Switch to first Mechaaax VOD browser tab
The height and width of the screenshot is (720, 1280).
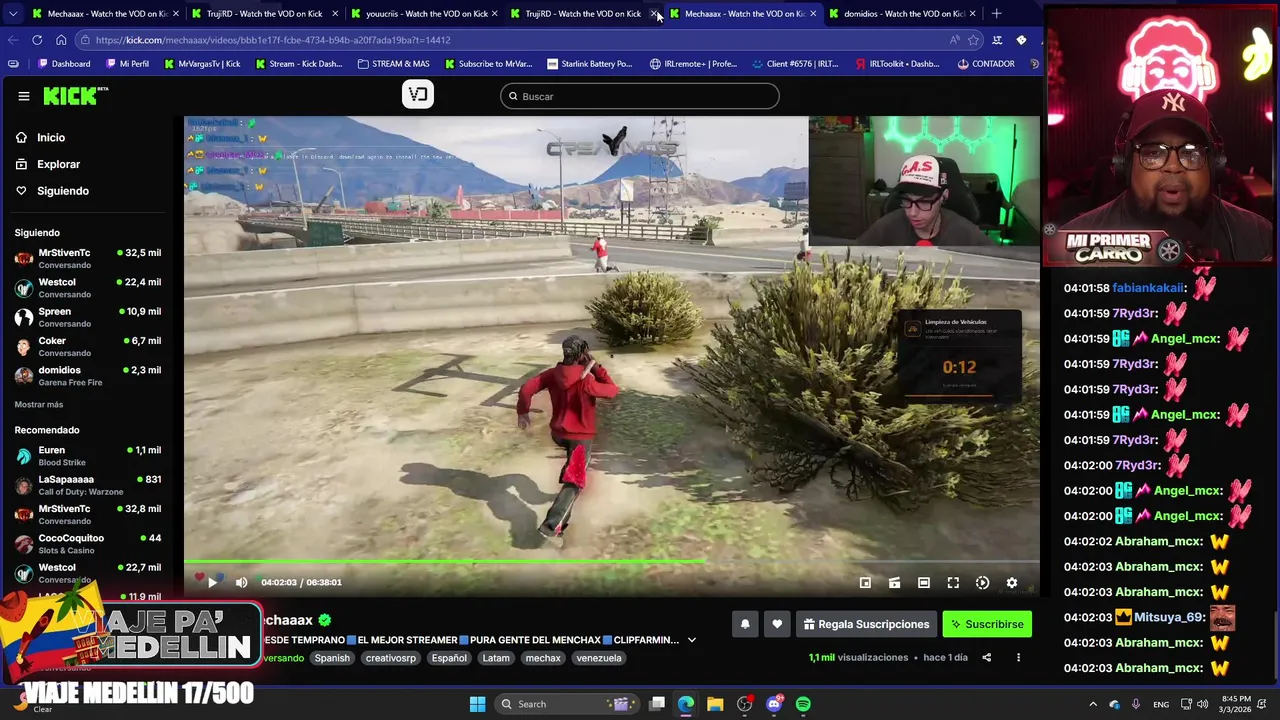(105, 13)
